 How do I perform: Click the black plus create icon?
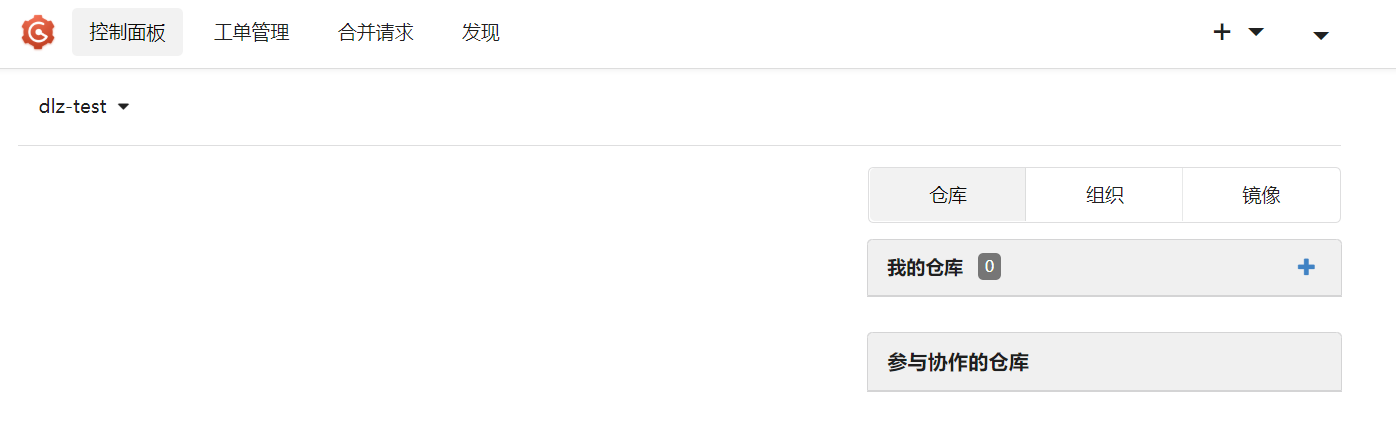(1222, 32)
